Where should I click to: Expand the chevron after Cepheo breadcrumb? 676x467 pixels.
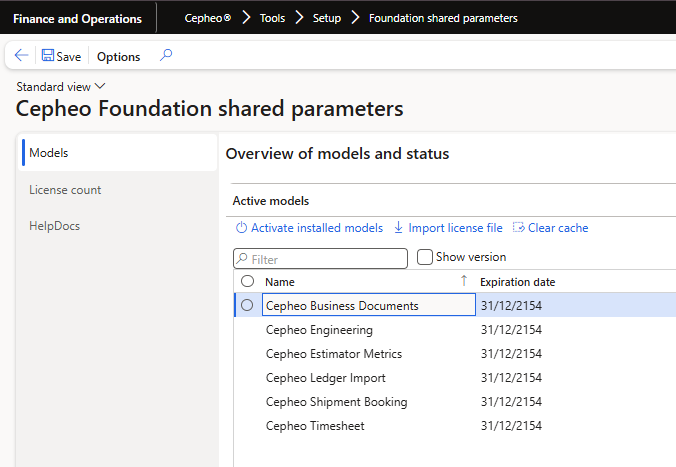coord(244,18)
